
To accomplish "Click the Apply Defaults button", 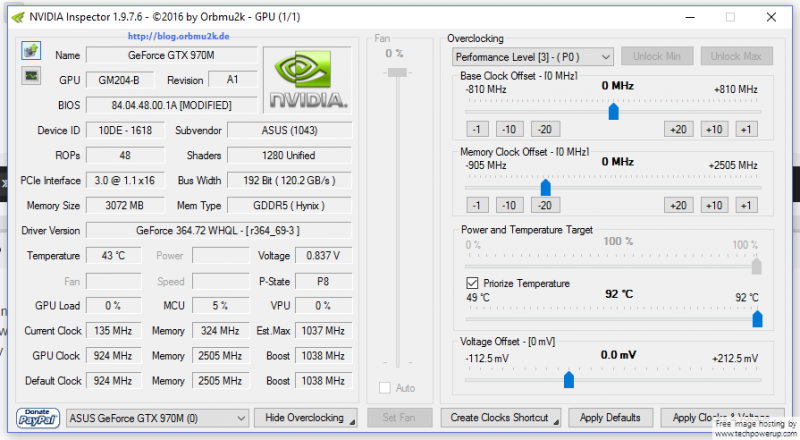I will click(x=610, y=418).
